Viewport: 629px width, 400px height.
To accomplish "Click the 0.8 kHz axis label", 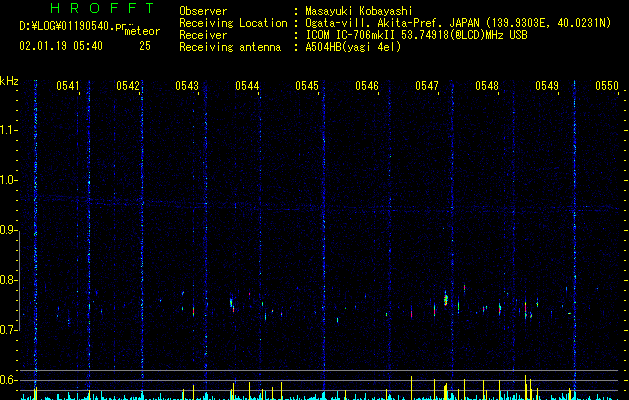I will [x=9, y=280].
